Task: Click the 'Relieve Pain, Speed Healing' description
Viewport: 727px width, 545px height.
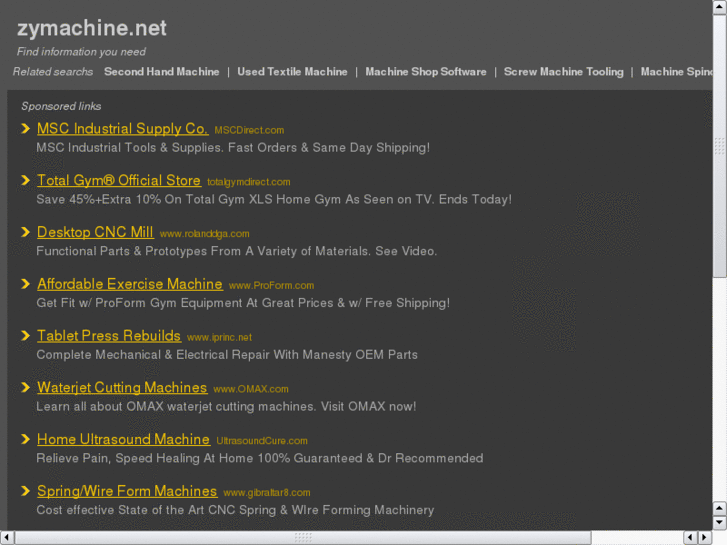Action: pyautogui.click(x=260, y=458)
